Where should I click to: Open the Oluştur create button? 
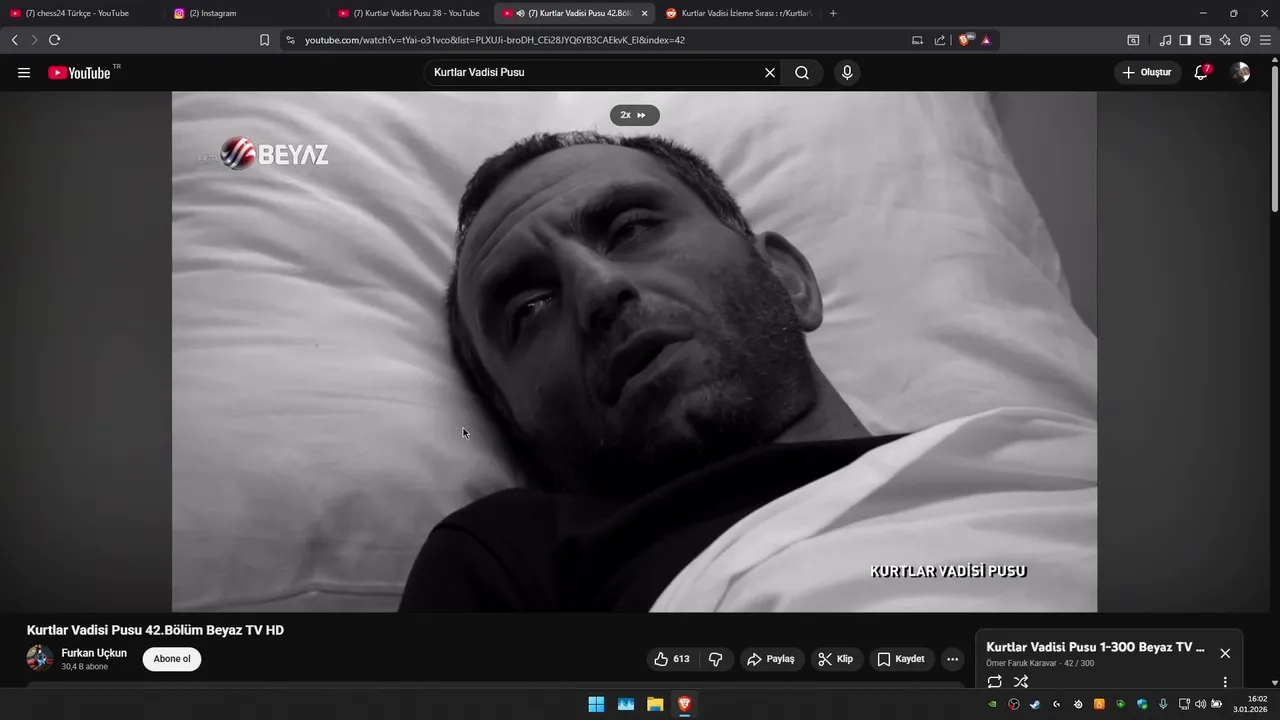(1147, 73)
